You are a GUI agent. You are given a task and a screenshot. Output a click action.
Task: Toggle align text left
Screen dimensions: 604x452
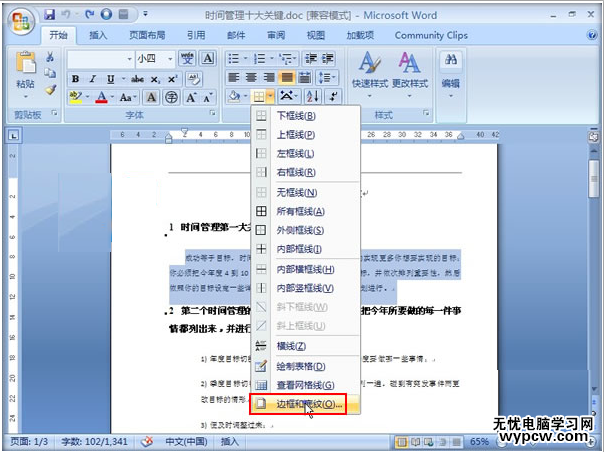click(234, 77)
